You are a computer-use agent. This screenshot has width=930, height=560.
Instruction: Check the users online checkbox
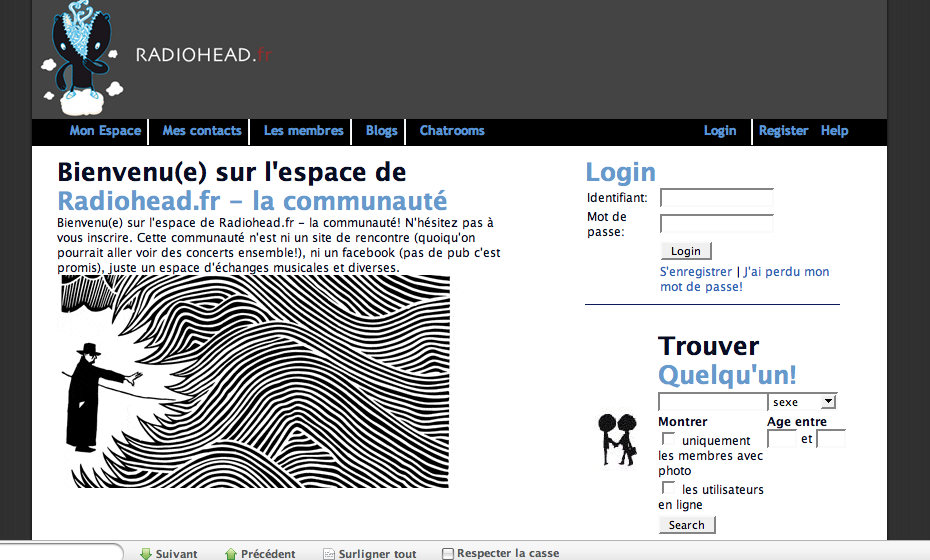tap(668, 488)
